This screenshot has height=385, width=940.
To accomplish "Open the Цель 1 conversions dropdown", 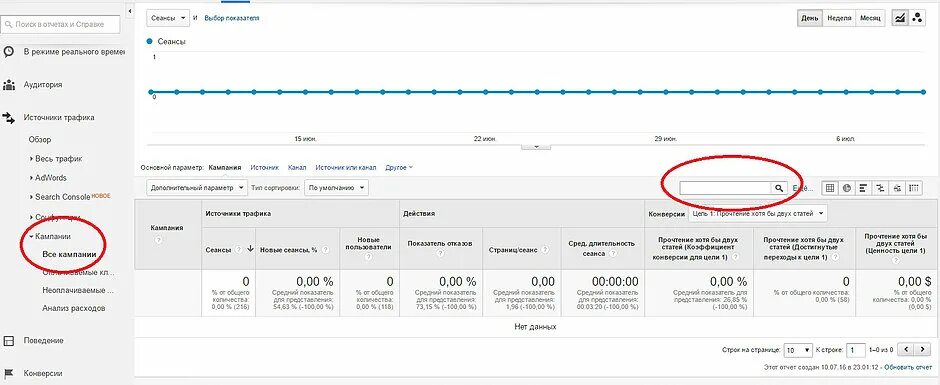I will point(757,212).
